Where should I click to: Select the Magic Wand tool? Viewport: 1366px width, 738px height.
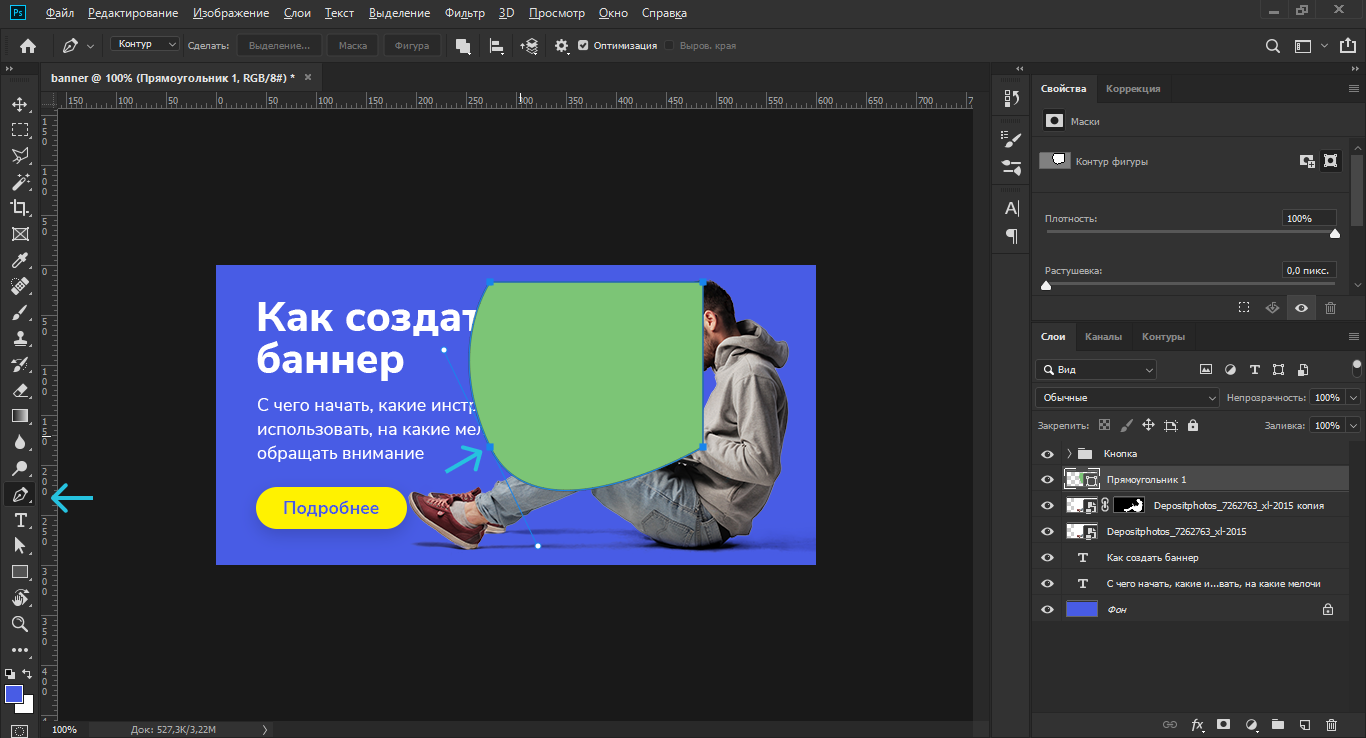coord(20,182)
